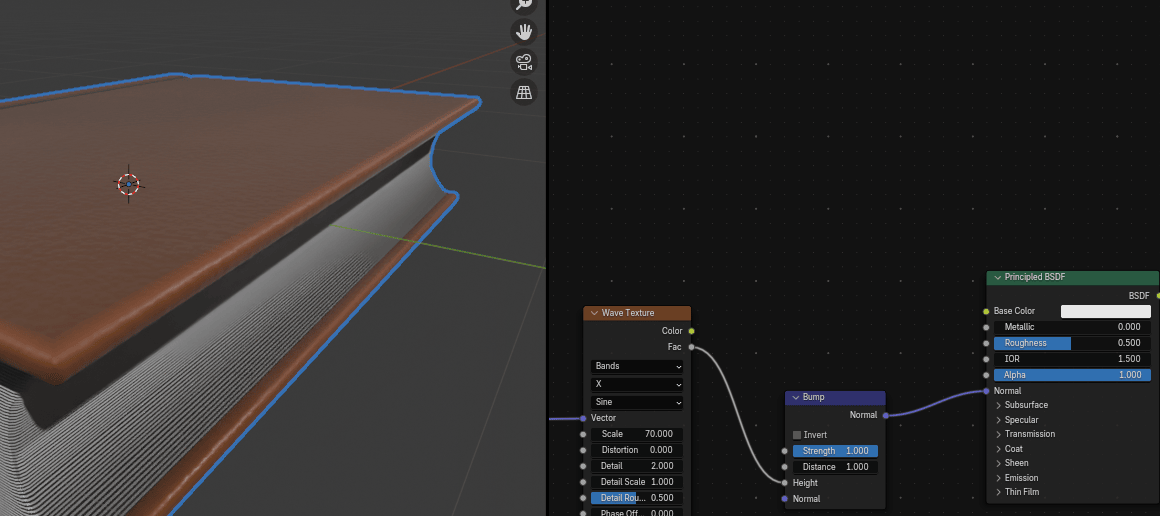Click the Base Color white swatch
This screenshot has height=516, width=1160.
(x=1105, y=311)
